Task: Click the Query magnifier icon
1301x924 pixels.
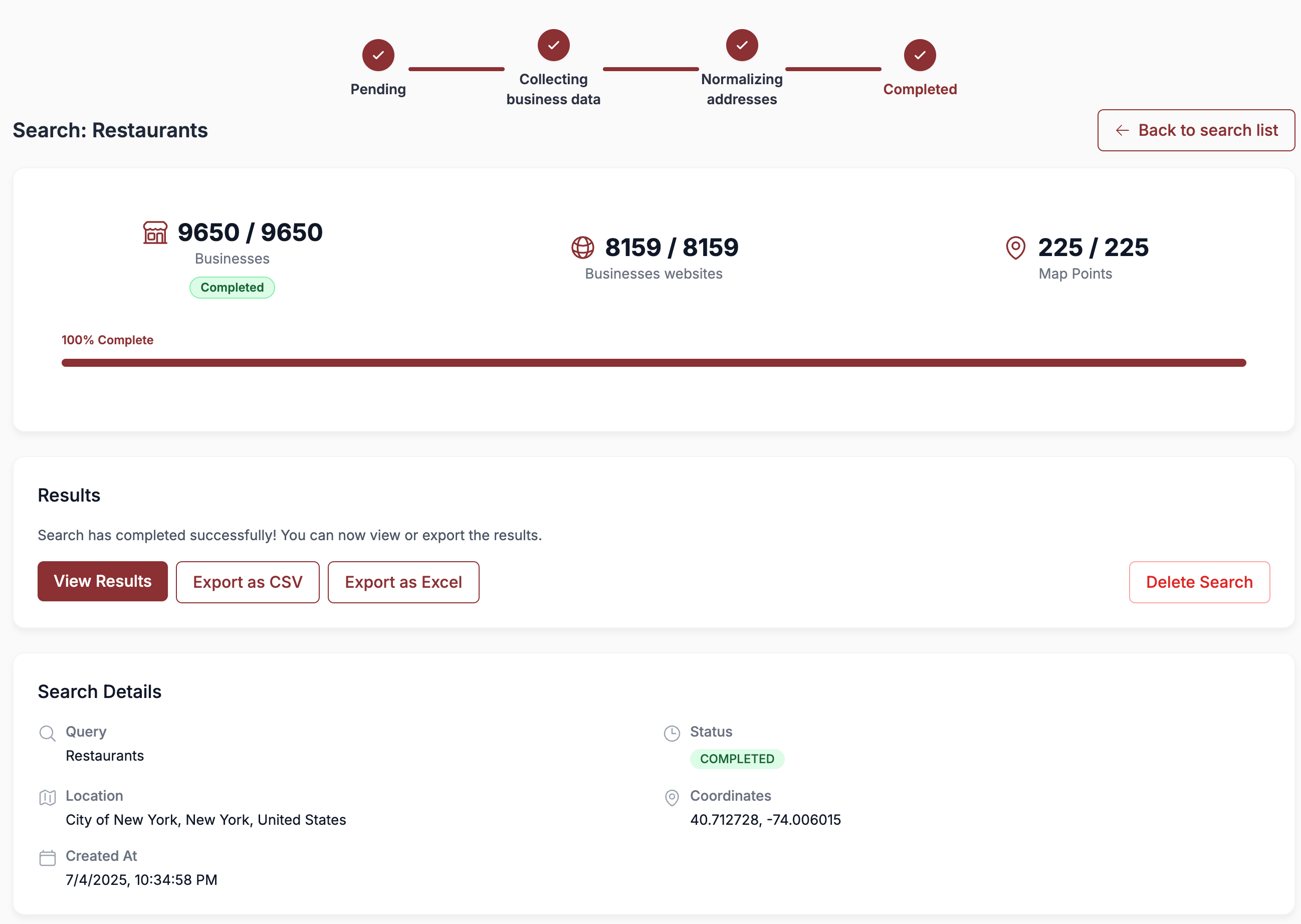Action: [x=47, y=733]
